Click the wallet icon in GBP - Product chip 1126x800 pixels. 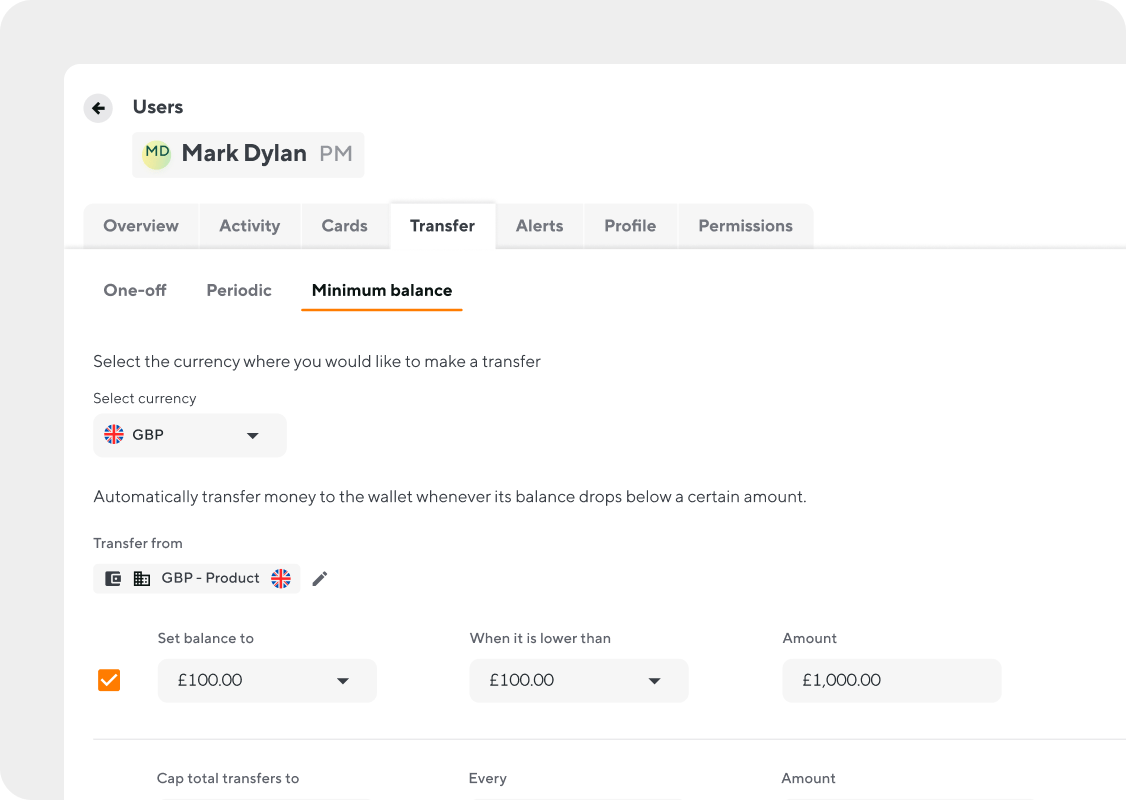click(113, 578)
